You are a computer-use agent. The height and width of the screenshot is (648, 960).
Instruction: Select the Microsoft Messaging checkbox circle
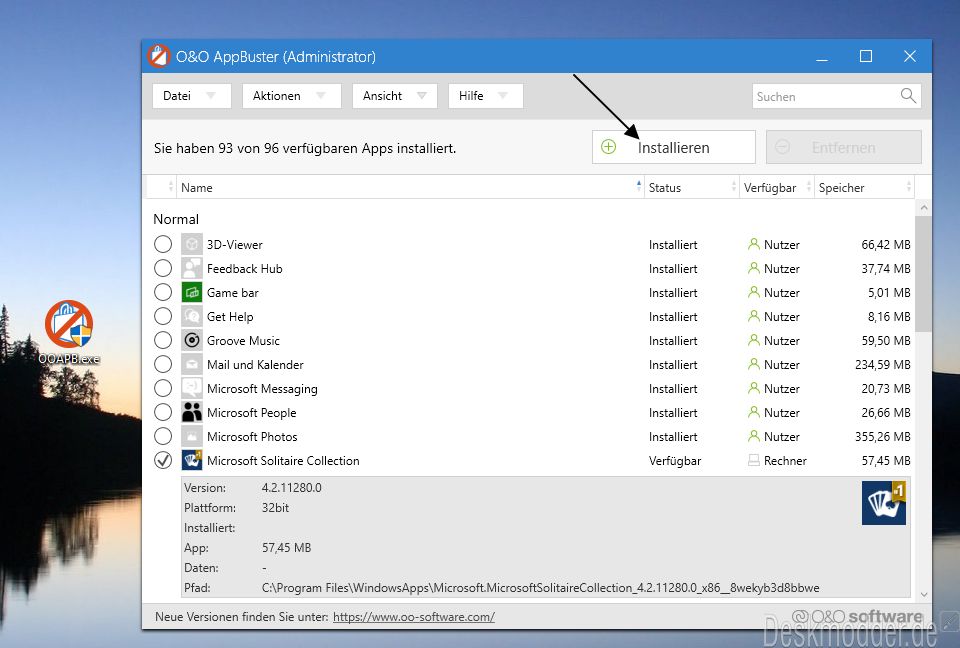(x=163, y=388)
